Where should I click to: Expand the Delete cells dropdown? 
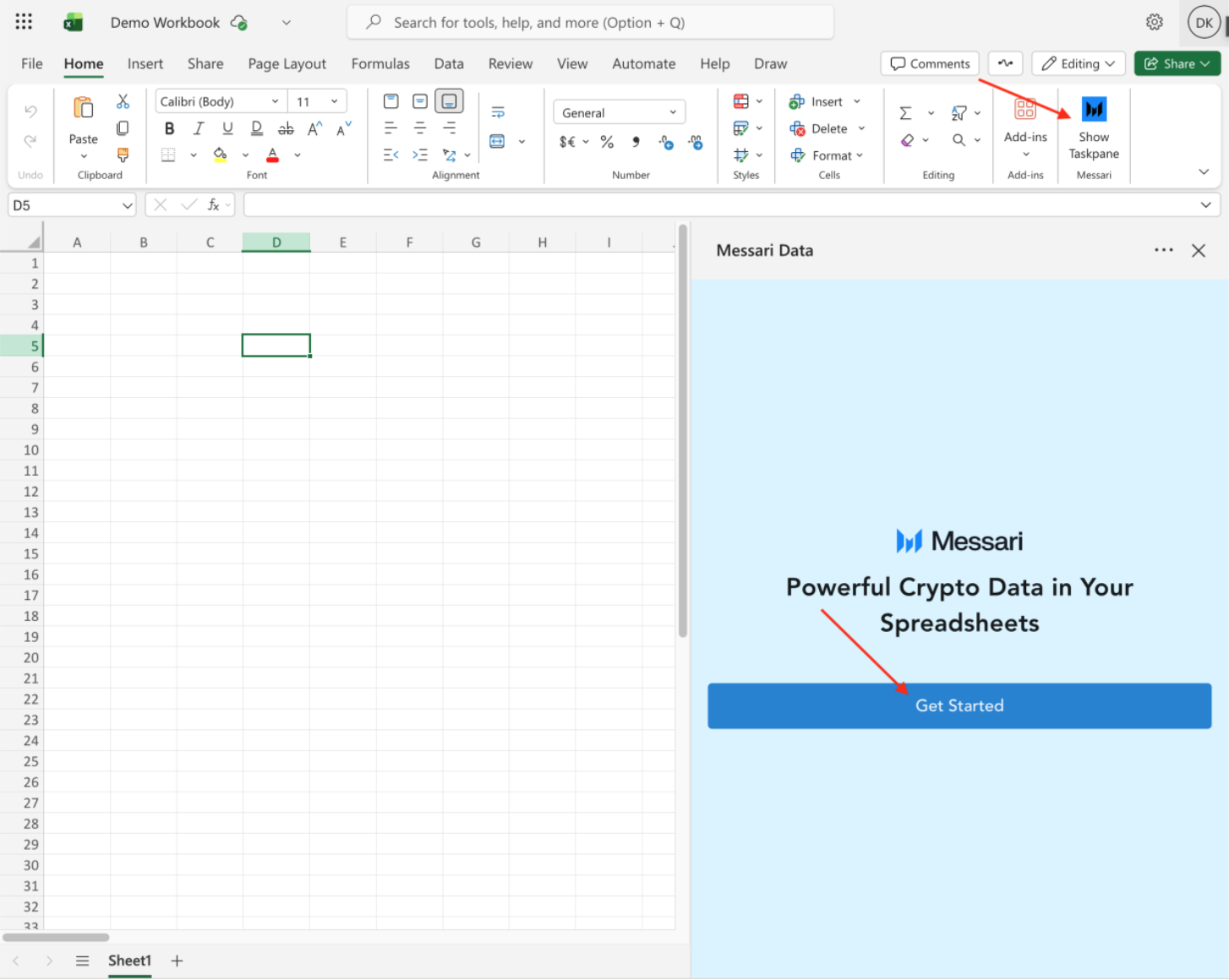pyautogui.click(x=861, y=128)
